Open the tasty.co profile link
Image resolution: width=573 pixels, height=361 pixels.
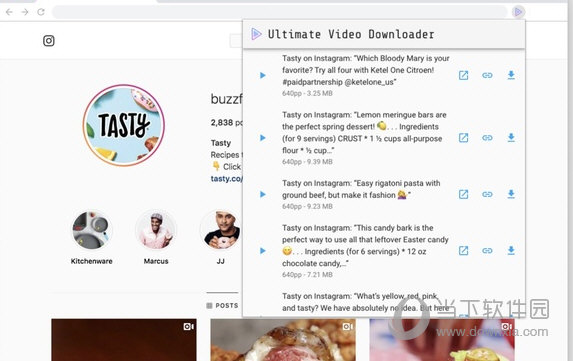coord(227,179)
